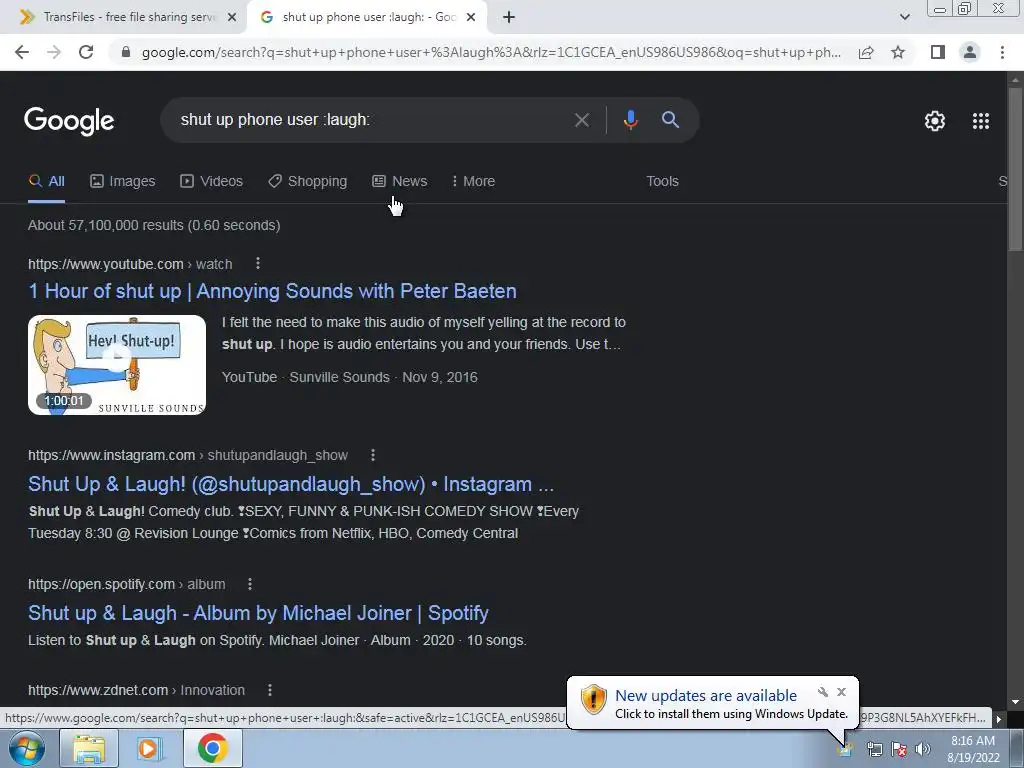
Task: Click the Windows Update tray icon
Action: point(845,749)
